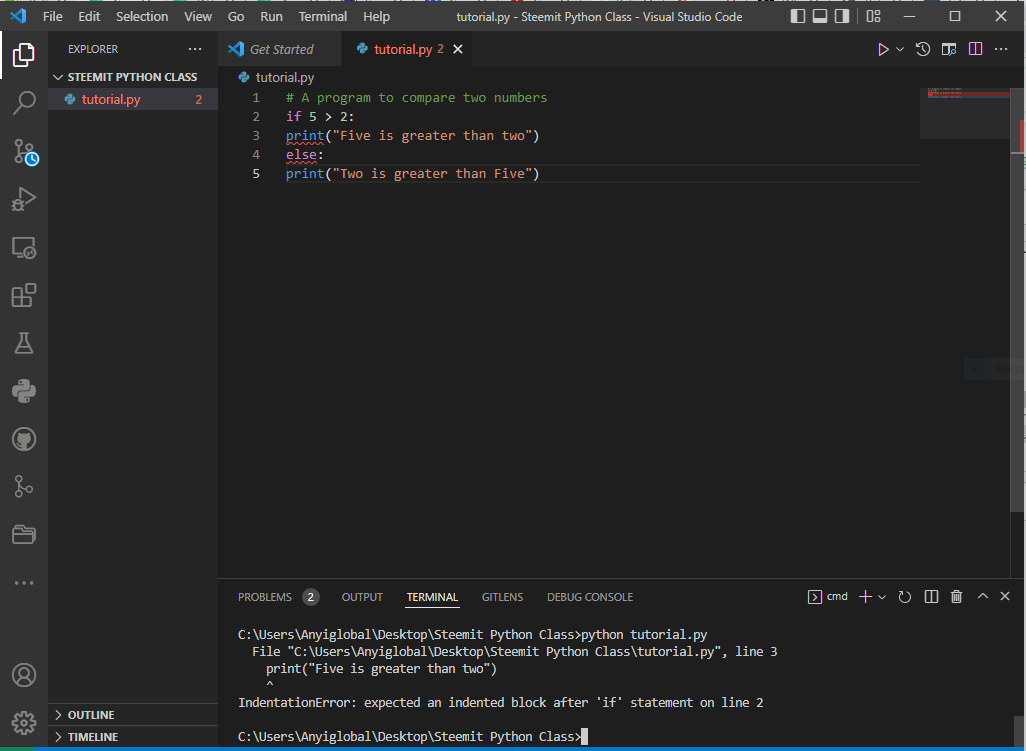The width and height of the screenshot is (1026, 751).
Task: Toggle the secondary side bar visibility
Action: (x=842, y=16)
